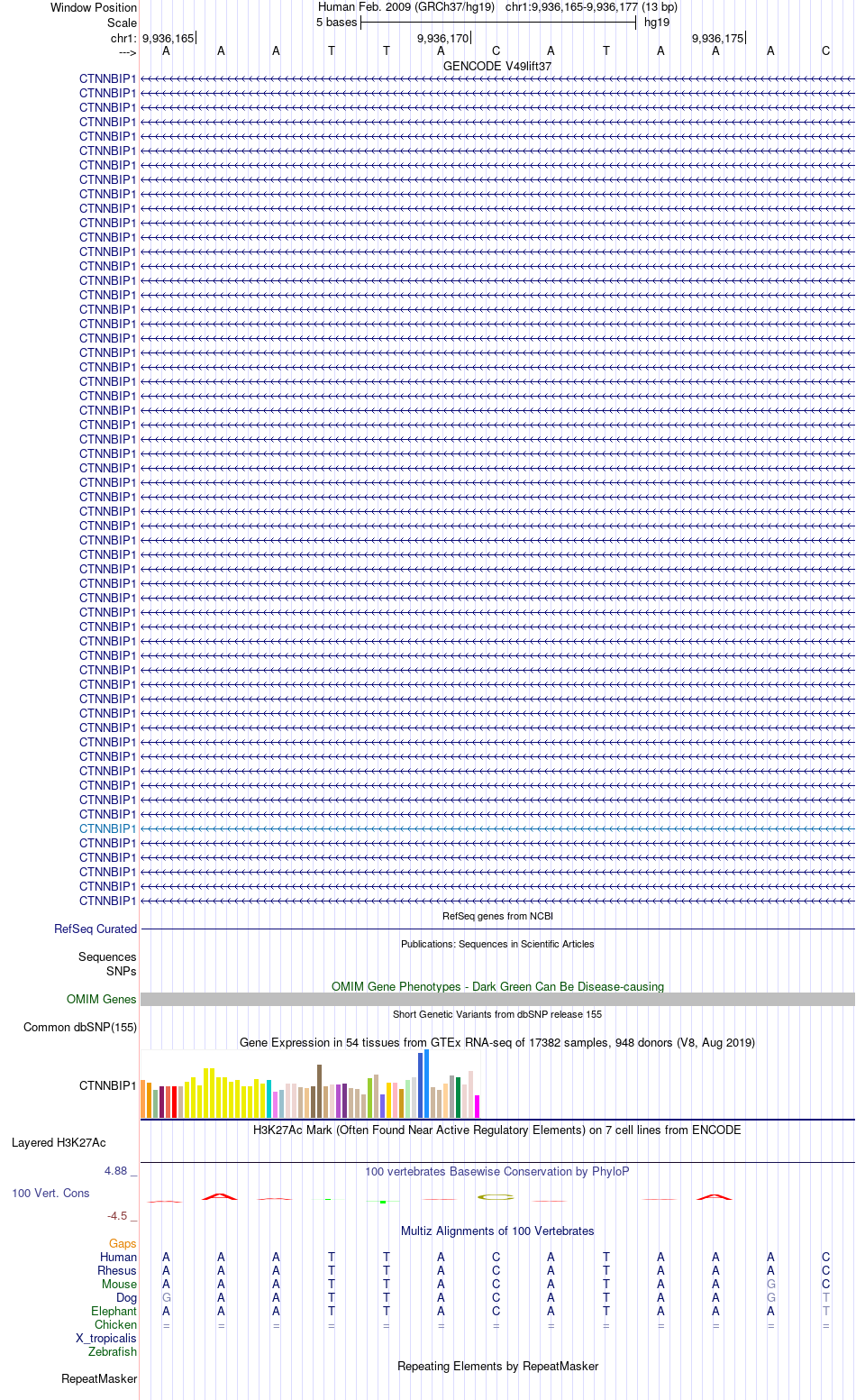
Task: Click the Layered H3K27Ac track label
Action: click(59, 1142)
